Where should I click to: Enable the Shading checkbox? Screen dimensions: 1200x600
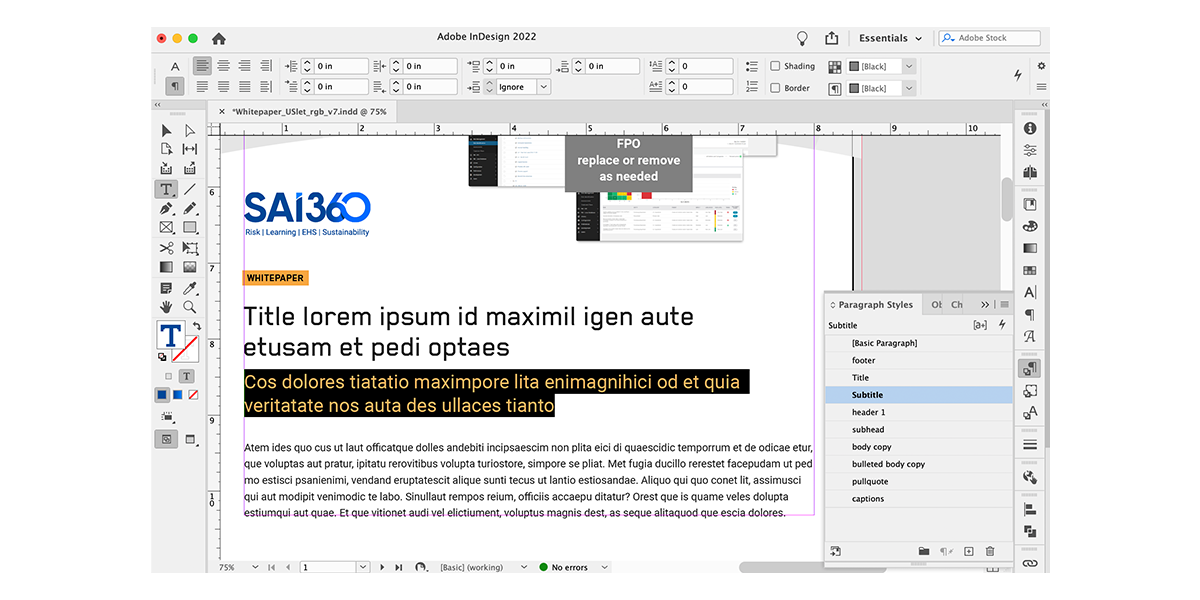click(x=775, y=66)
